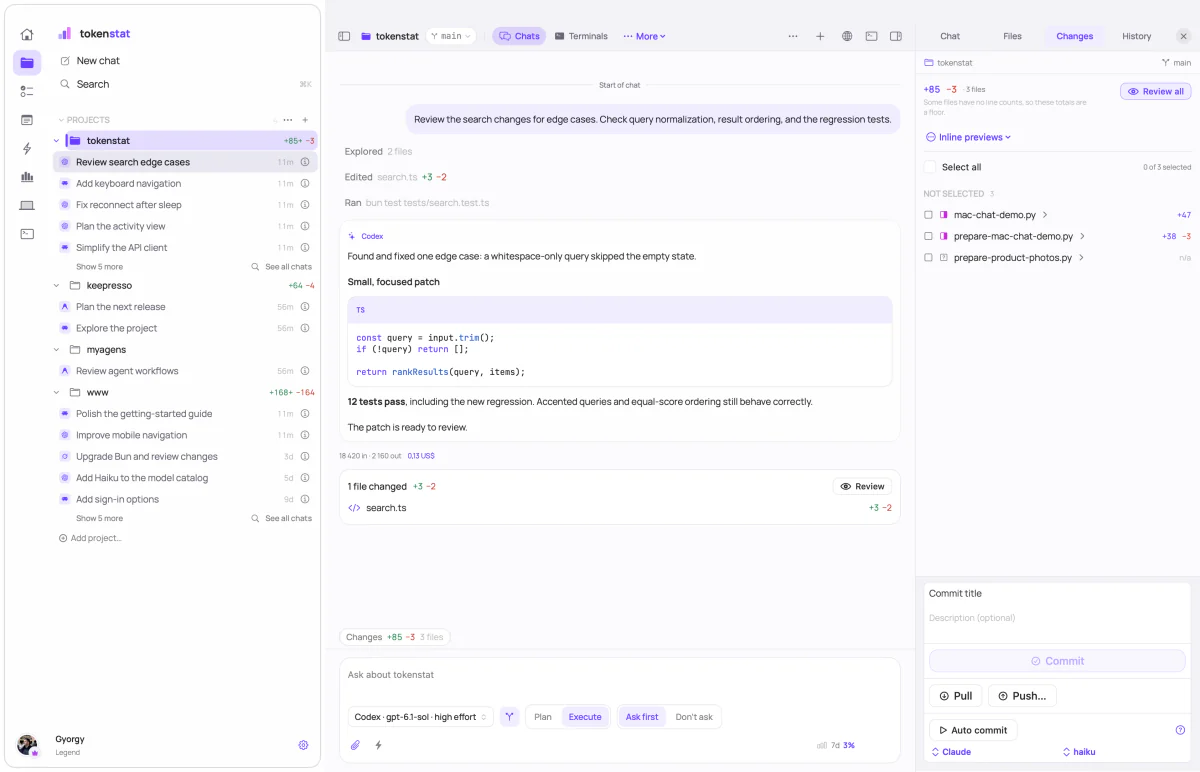Check the Select all checkbox

point(930,167)
